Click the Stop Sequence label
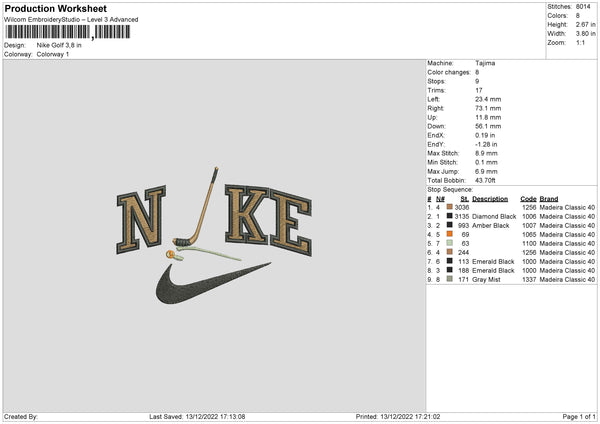Image resolution: width=600 pixels, height=424 pixels. point(450,189)
